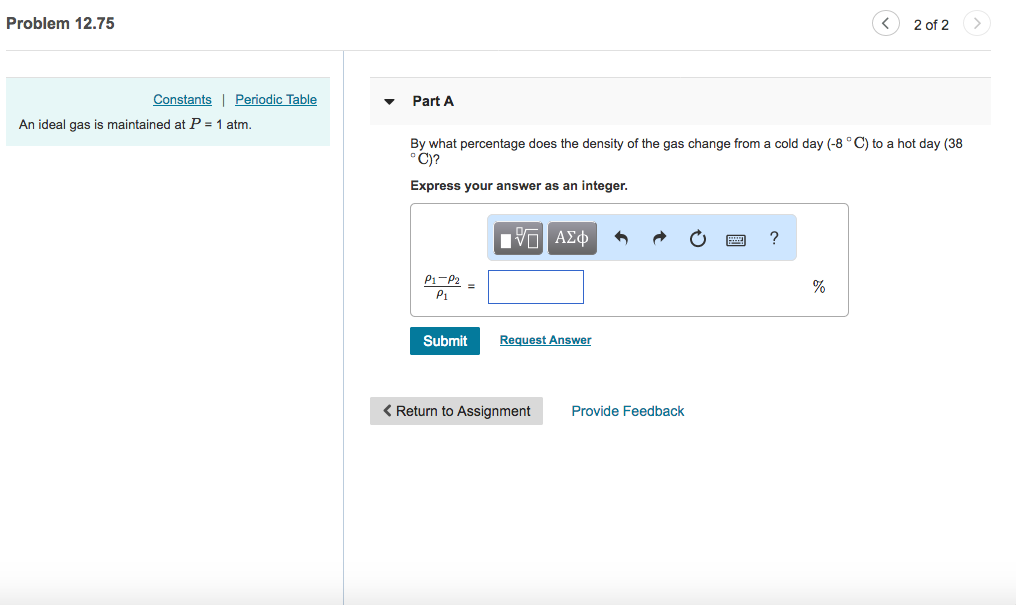Provide Feedback on this problem

627,410
